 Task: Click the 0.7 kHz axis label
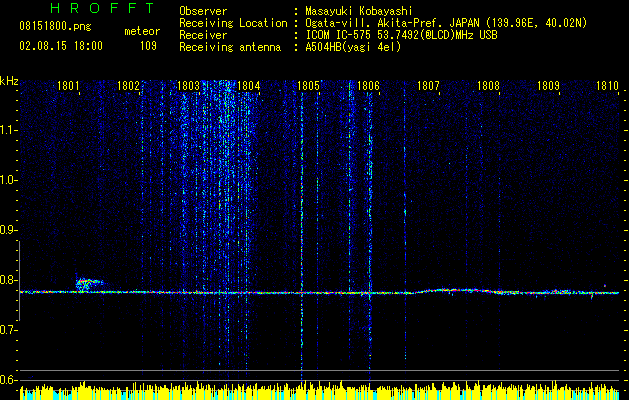coord(9,330)
